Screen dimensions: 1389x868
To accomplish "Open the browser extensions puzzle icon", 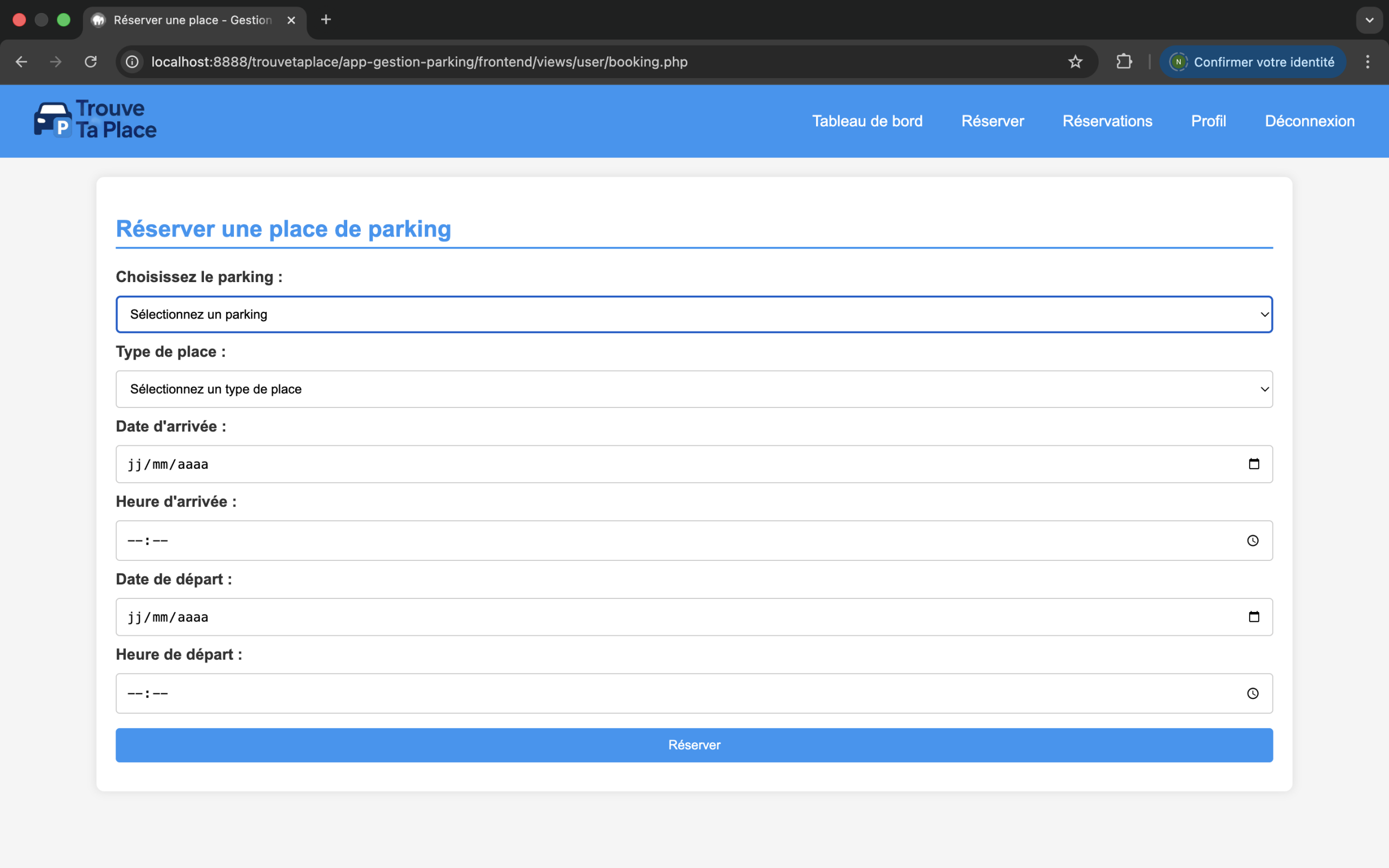I will [x=1124, y=62].
